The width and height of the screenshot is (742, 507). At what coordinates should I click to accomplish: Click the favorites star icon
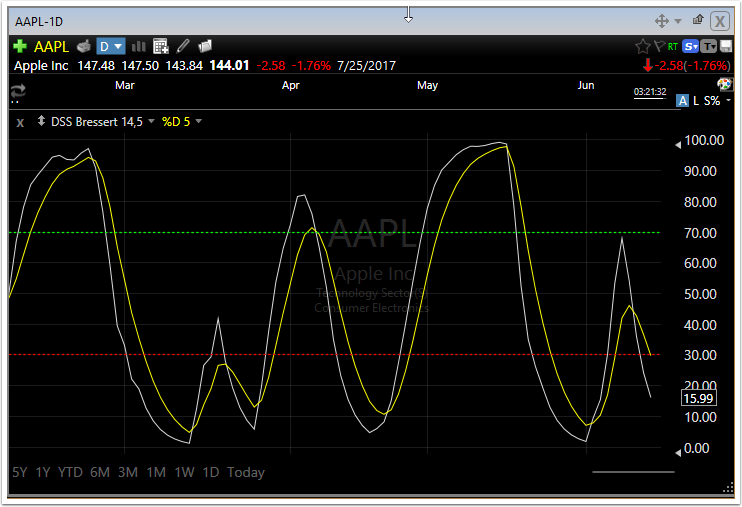tap(642, 46)
